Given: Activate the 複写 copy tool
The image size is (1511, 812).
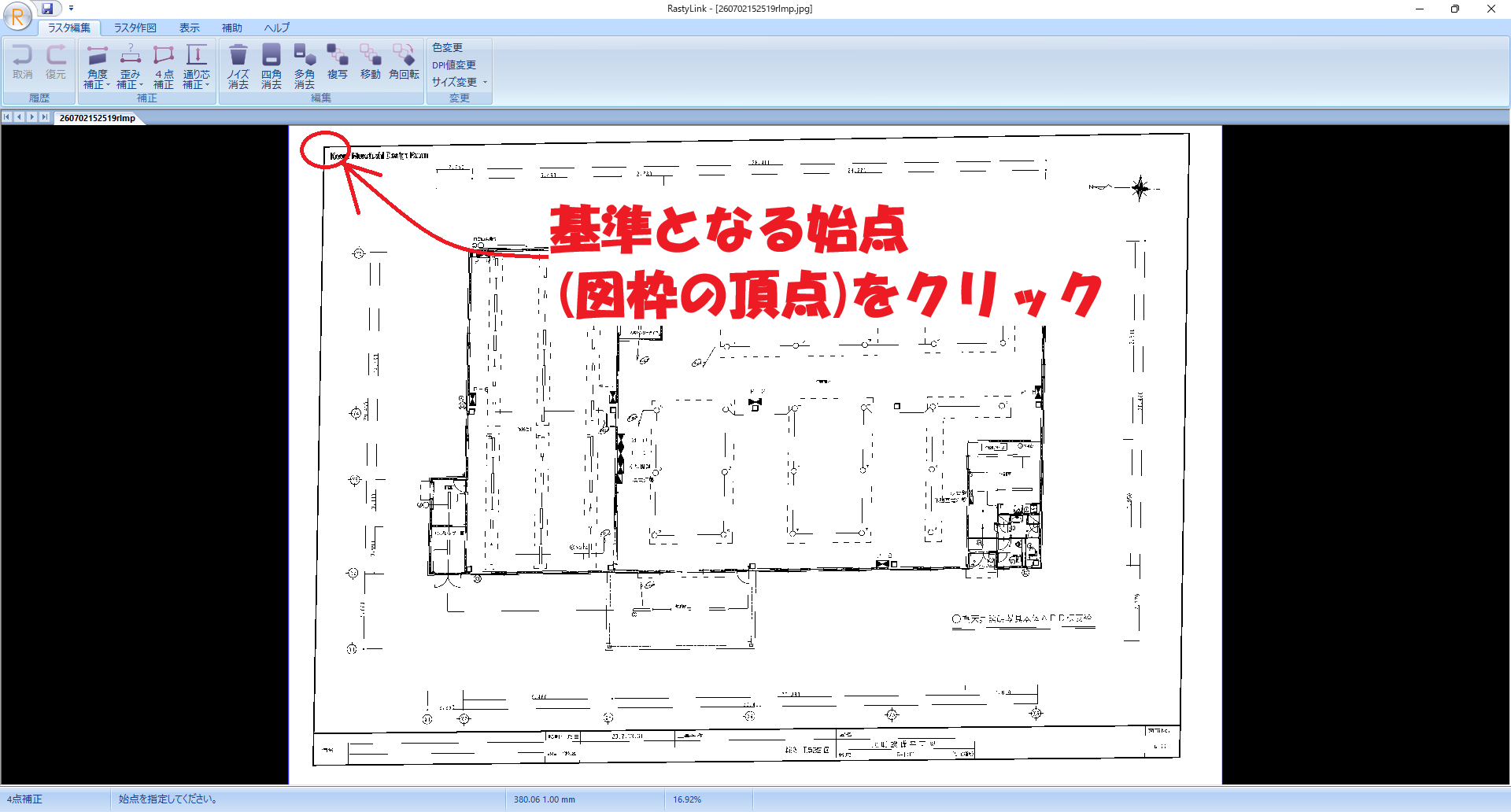Looking at the screenshot, I should point(338,62).
